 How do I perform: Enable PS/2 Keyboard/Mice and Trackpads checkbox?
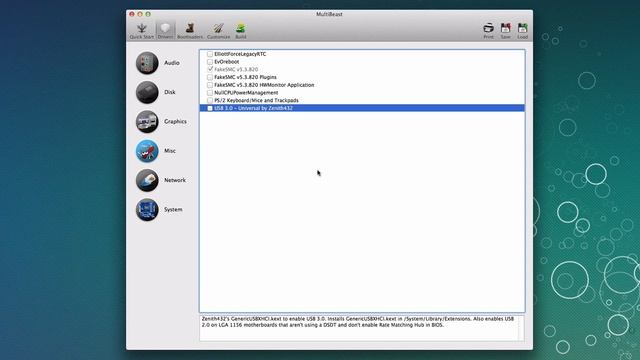pos(210,100)
